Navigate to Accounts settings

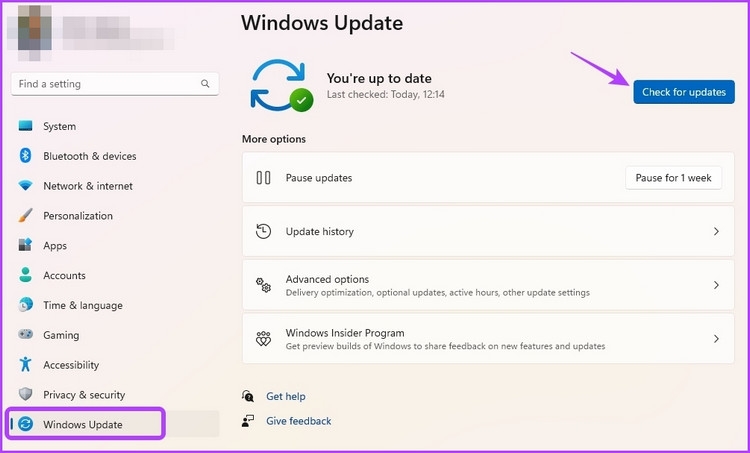click(115, 275)
